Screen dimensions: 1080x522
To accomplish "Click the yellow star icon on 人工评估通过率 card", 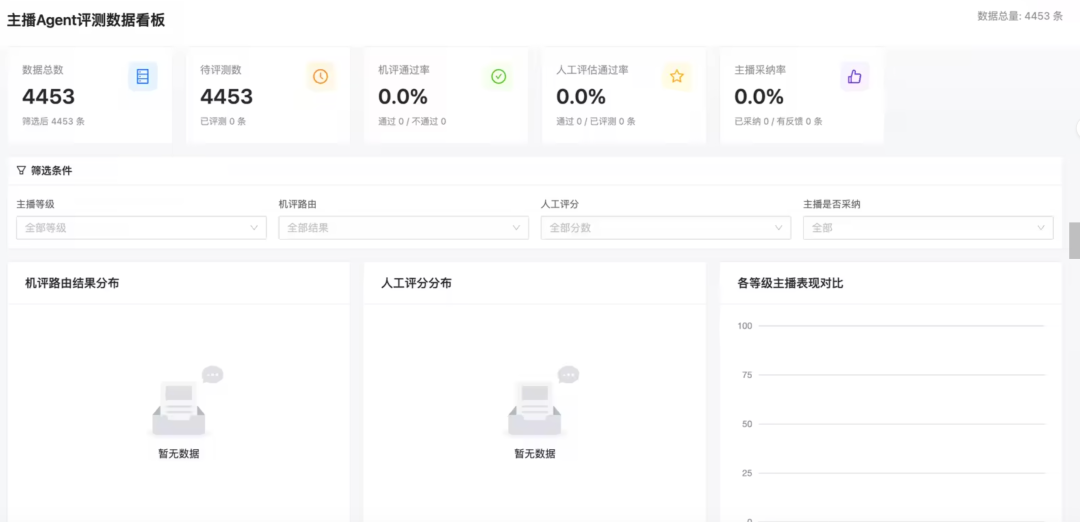I will click(x=676, y=76).
